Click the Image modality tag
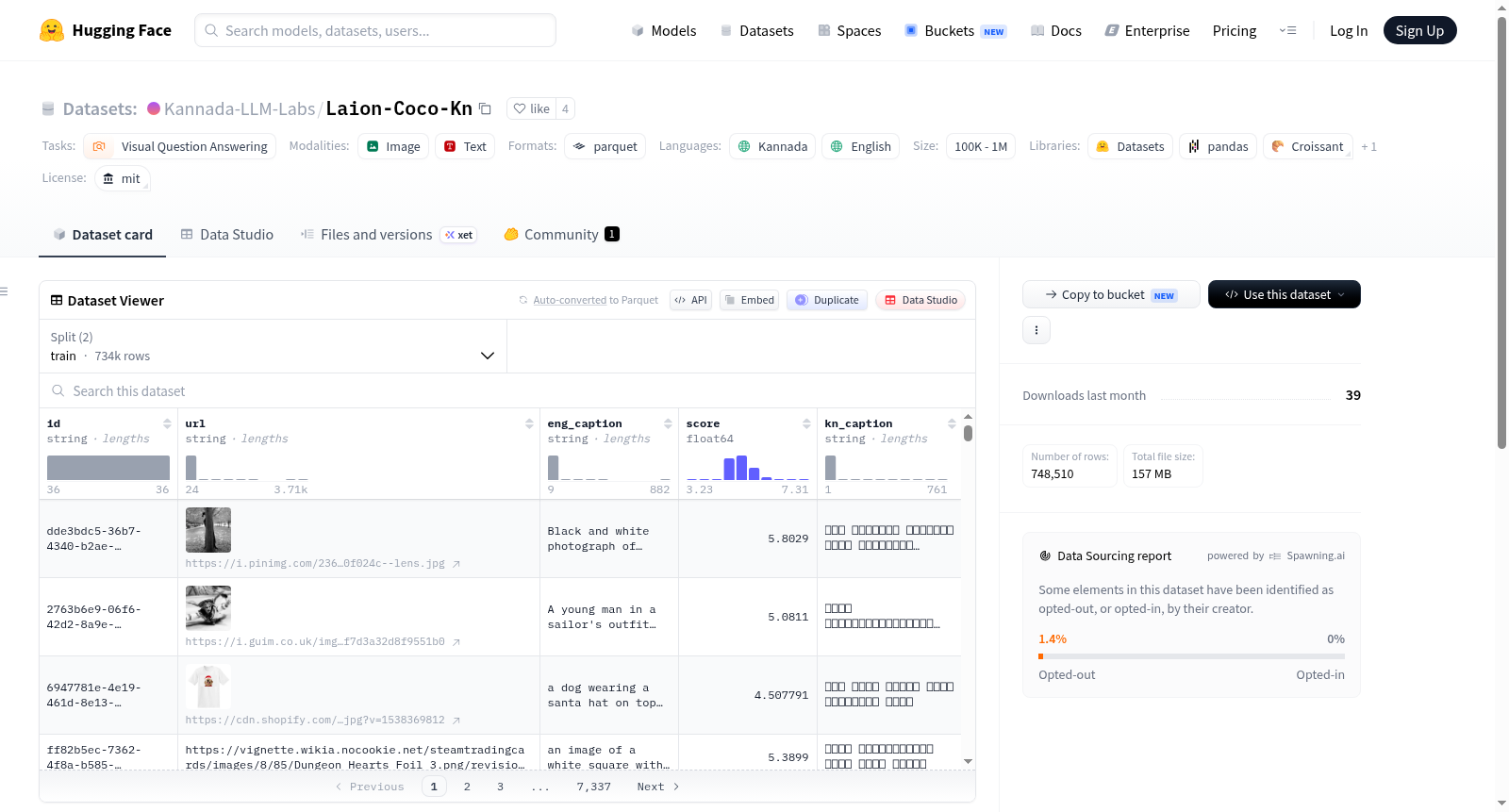 [393, 146]
